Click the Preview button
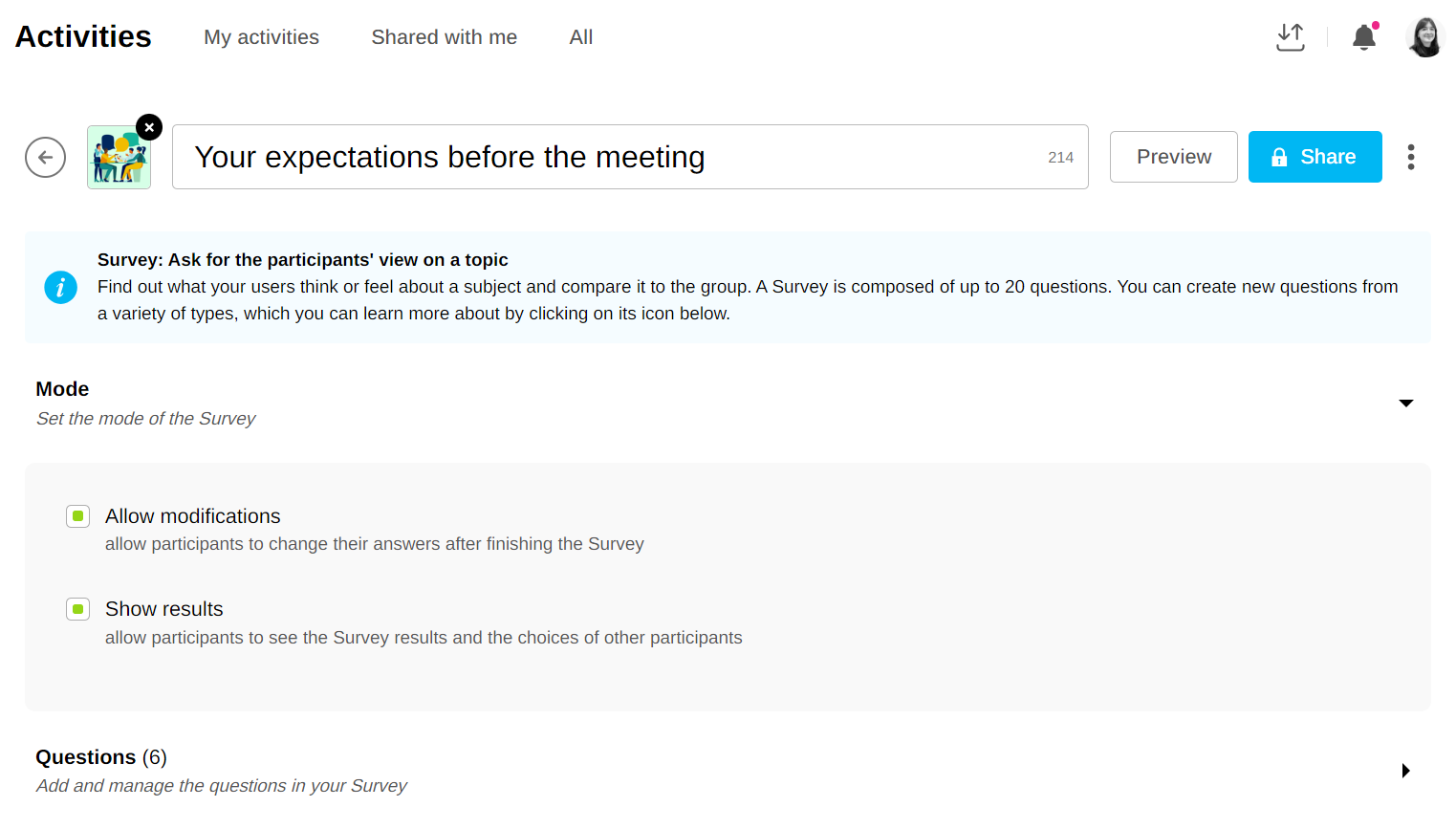Screen dimensions: 1456x829 click(x=1173, y=157)
